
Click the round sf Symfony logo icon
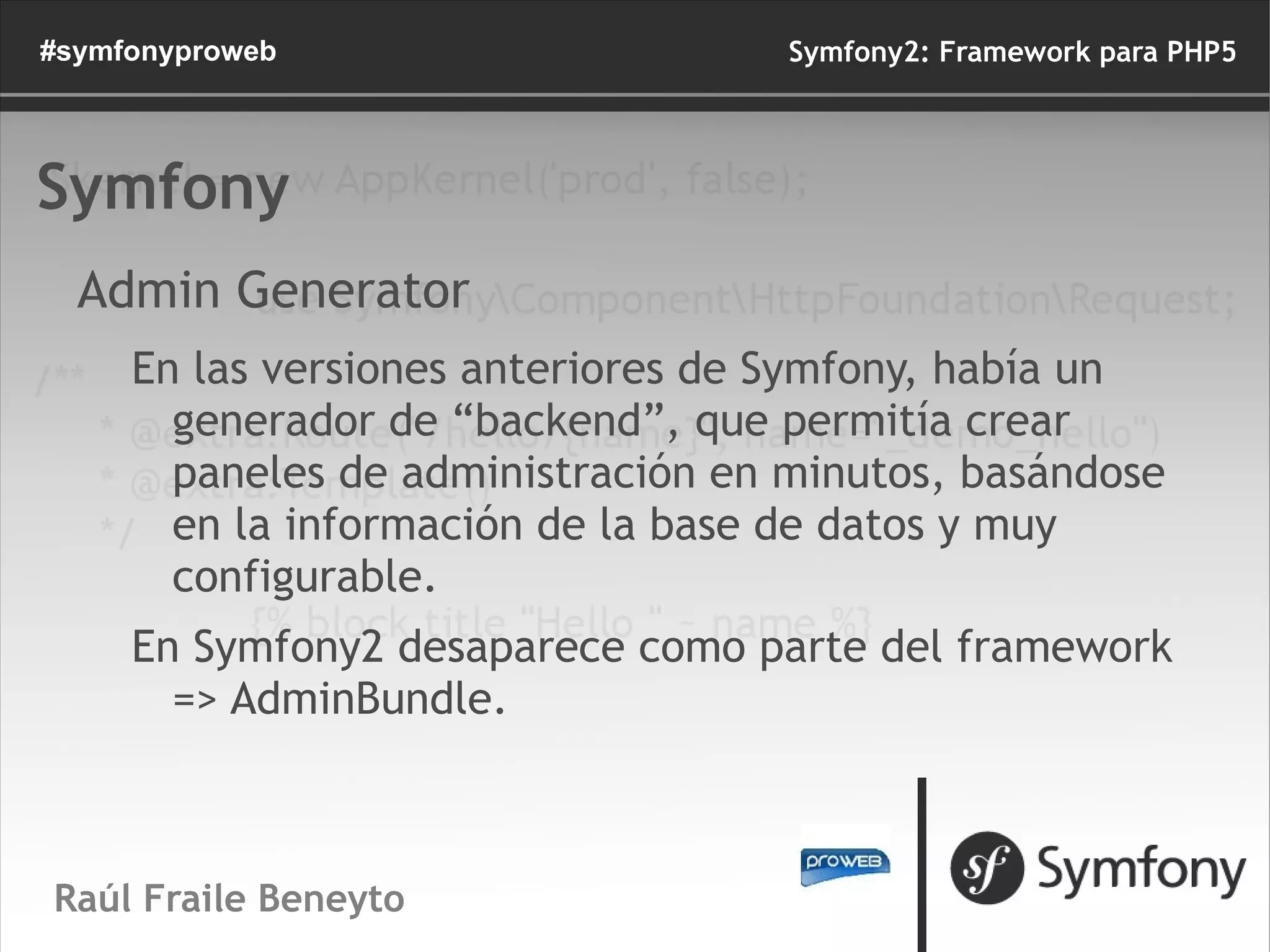coord(987,868)
